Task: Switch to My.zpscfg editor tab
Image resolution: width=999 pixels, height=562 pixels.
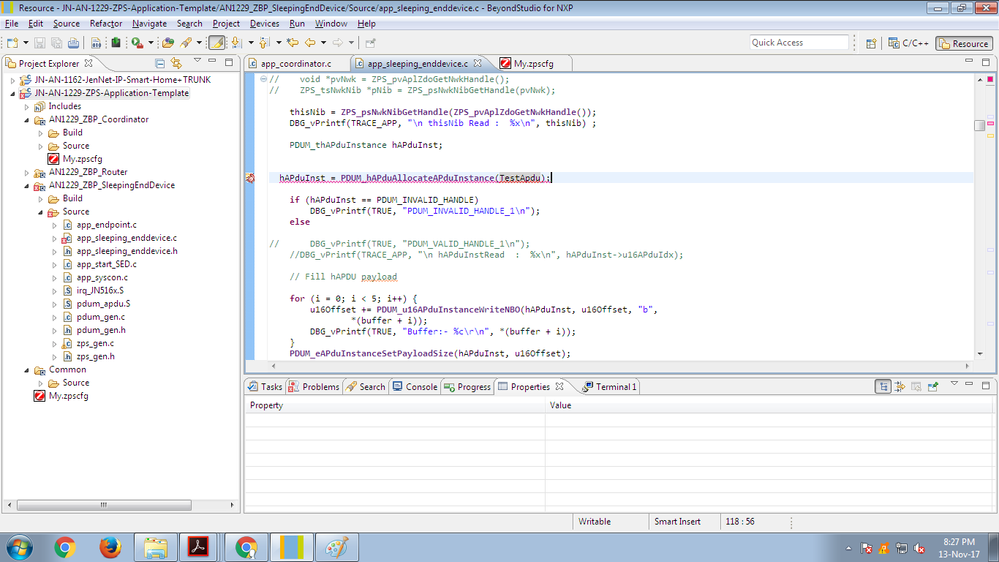Action: [534, 64]
